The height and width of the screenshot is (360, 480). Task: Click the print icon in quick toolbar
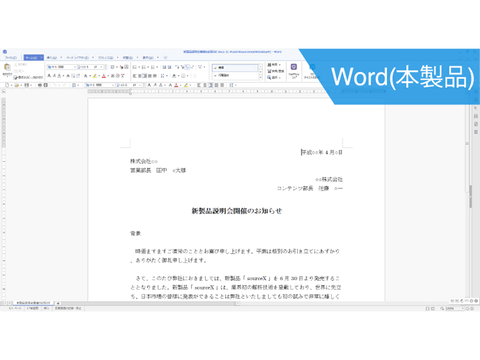tap(39, 85)
